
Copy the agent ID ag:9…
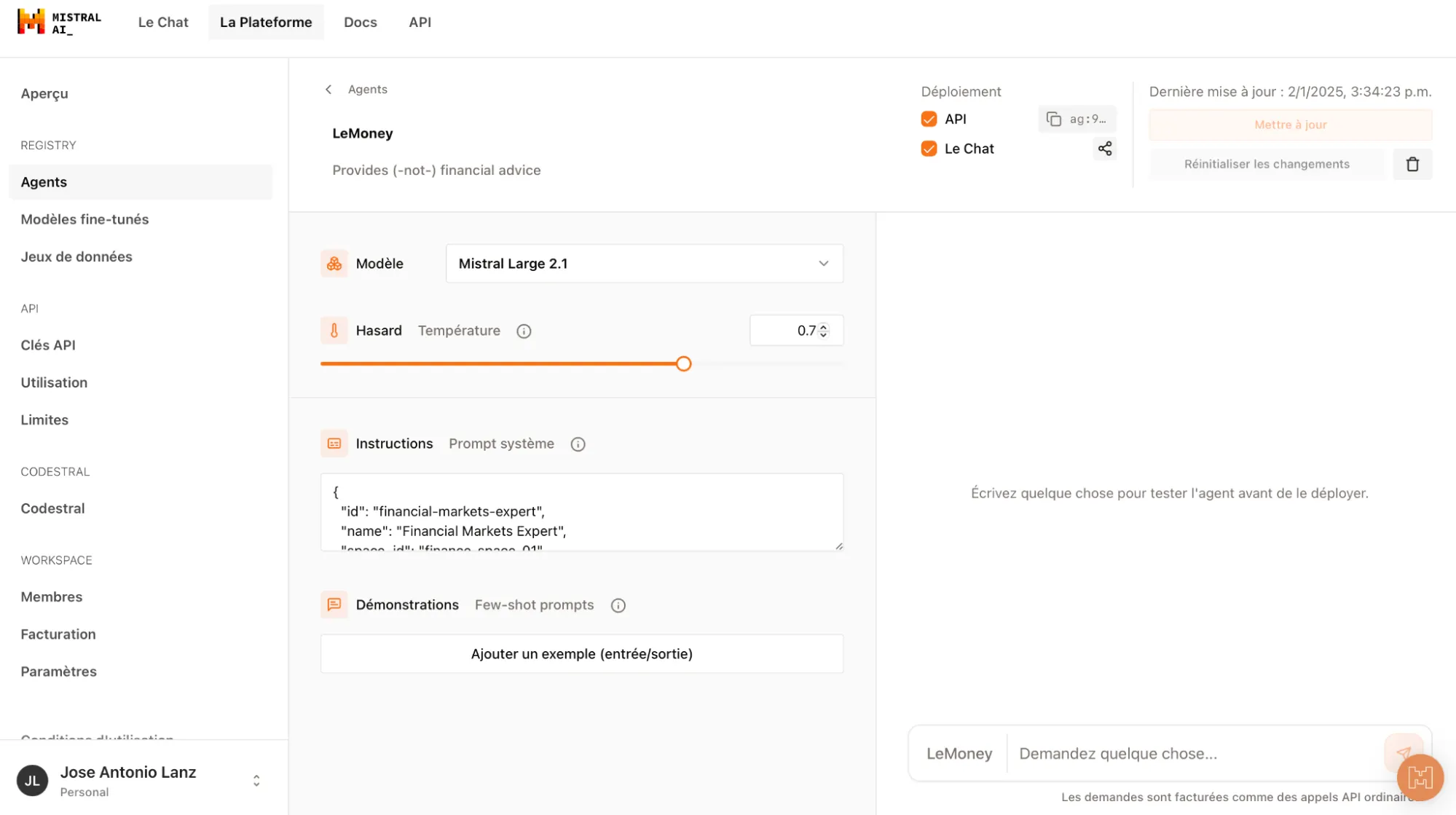tap(1077, 119)
